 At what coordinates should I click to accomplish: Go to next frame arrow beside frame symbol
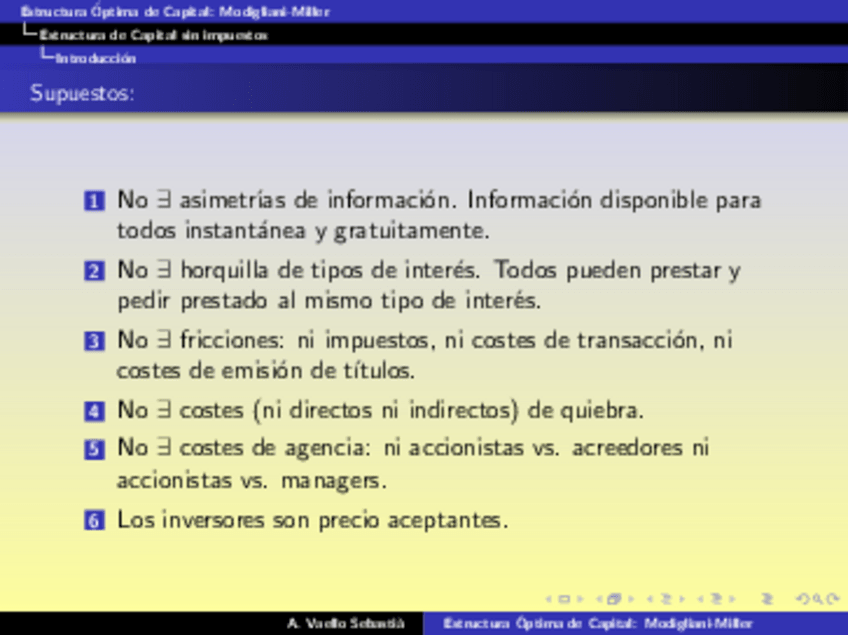631,599
